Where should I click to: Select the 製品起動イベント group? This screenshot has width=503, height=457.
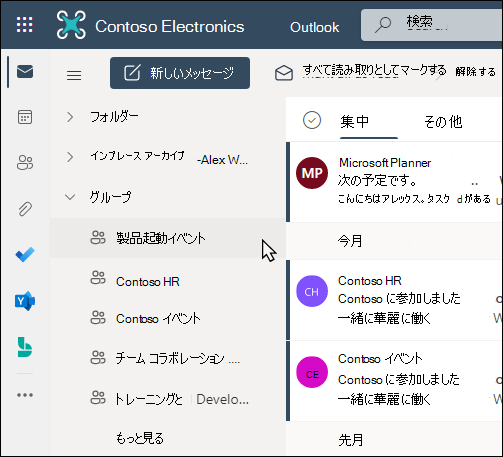168,238
